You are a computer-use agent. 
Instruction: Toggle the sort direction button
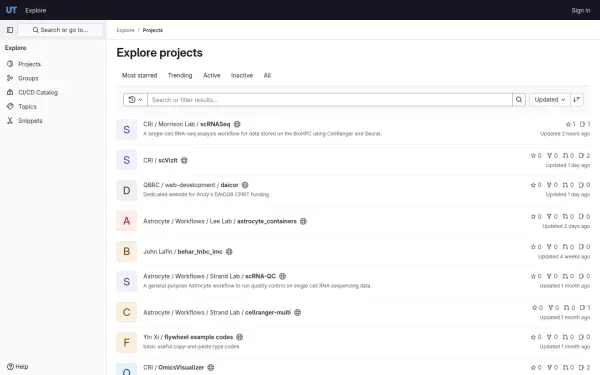point(577,99)
